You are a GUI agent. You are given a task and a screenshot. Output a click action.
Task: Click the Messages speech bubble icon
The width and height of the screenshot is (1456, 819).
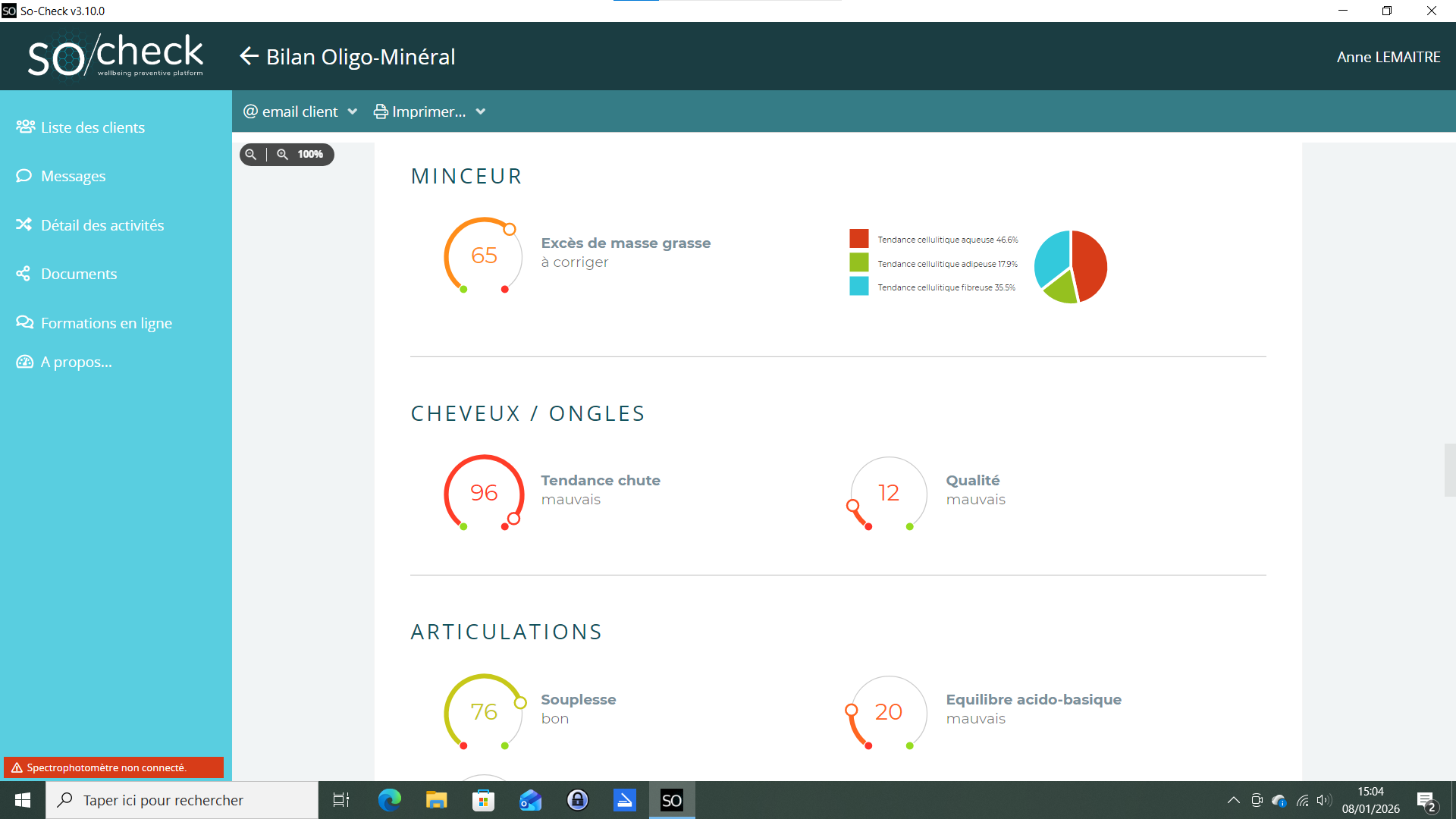pos(24,176)
